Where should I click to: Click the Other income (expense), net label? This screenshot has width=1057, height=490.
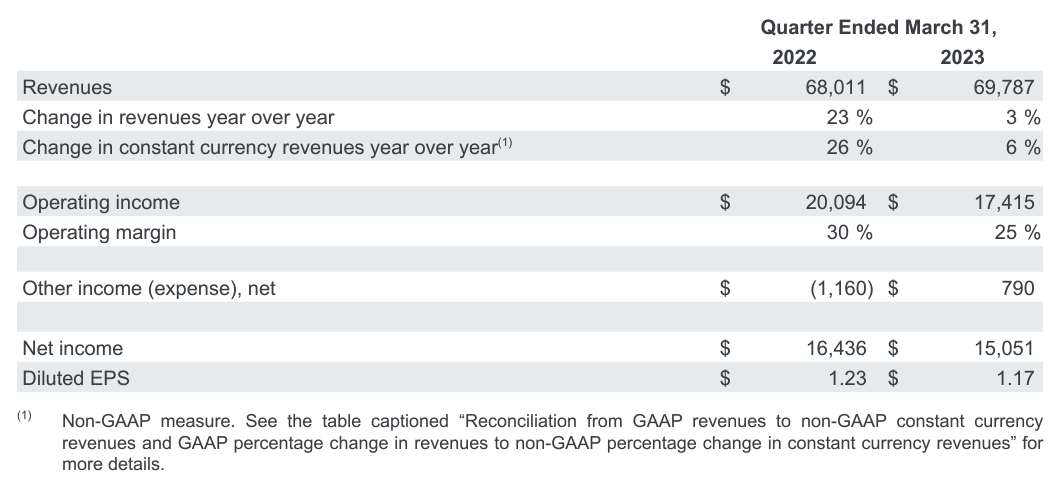[148, 289]
